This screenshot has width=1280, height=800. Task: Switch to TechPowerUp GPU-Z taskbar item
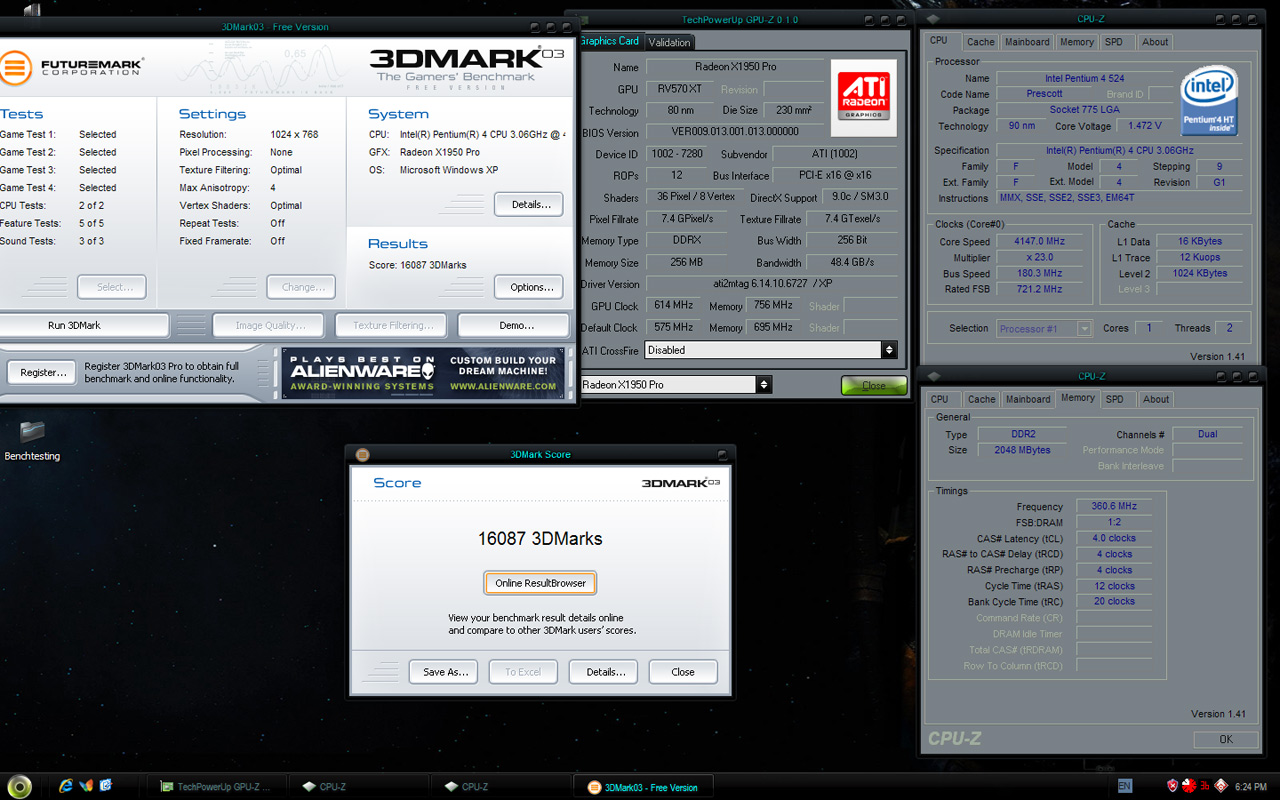[217, 787]
